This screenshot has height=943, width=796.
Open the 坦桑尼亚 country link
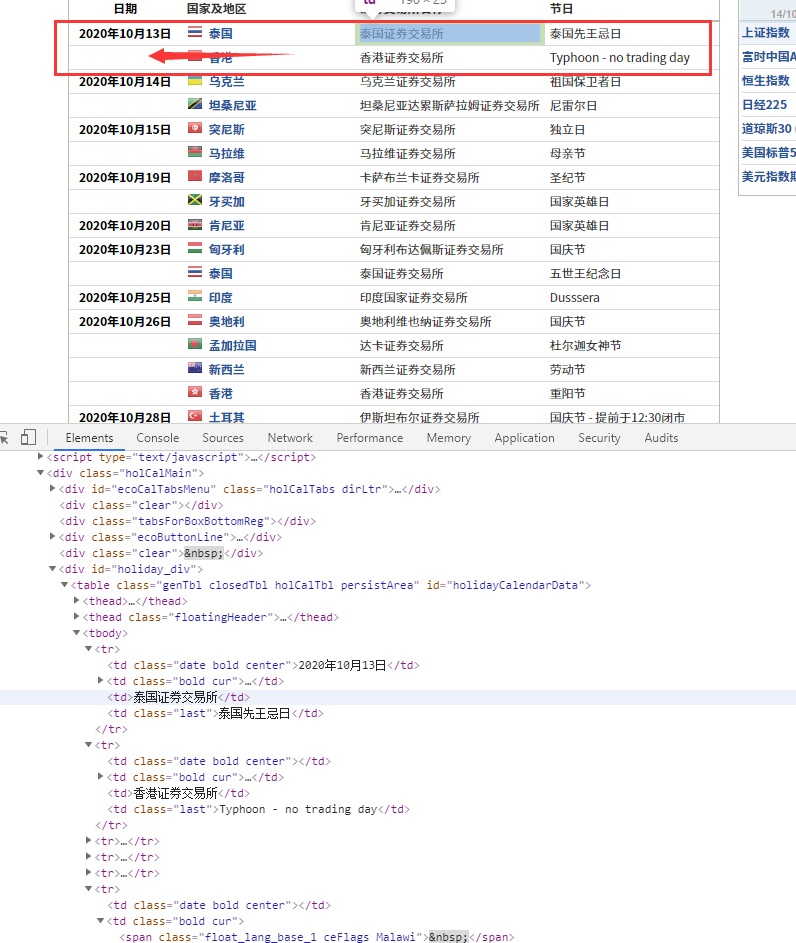233,106
